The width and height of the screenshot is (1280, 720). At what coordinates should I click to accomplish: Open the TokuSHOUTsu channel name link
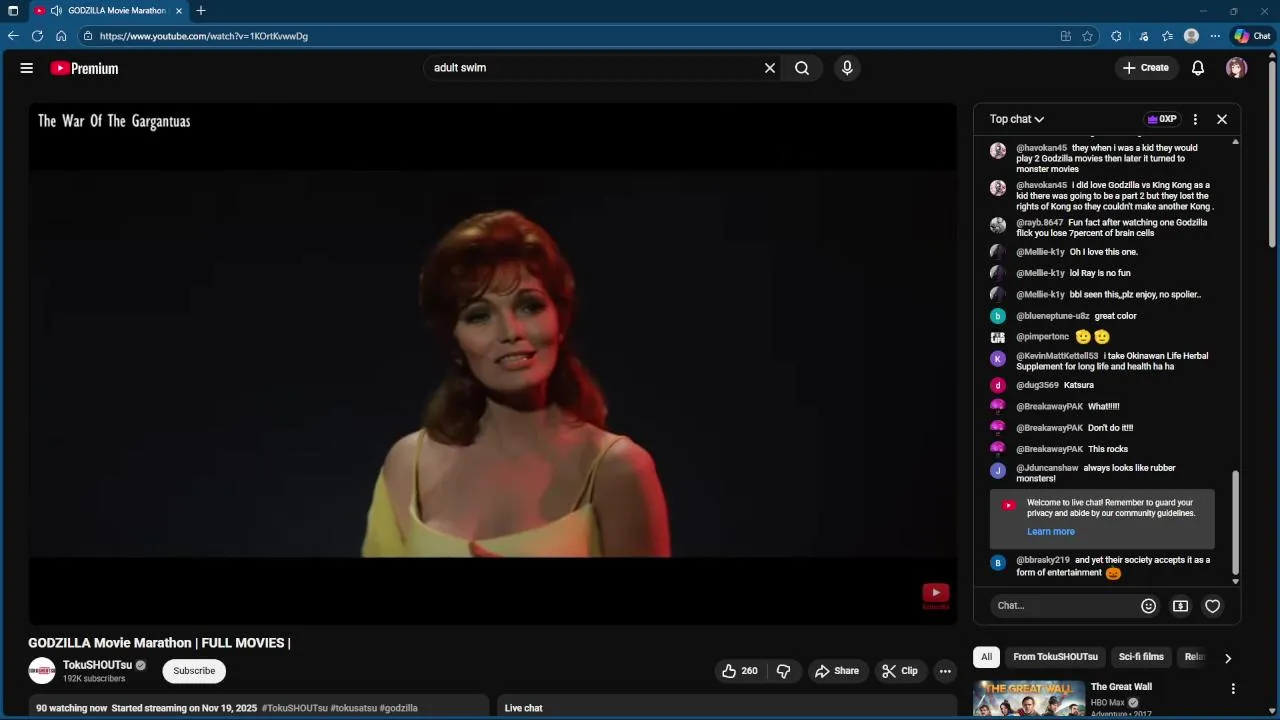(97, 665)
